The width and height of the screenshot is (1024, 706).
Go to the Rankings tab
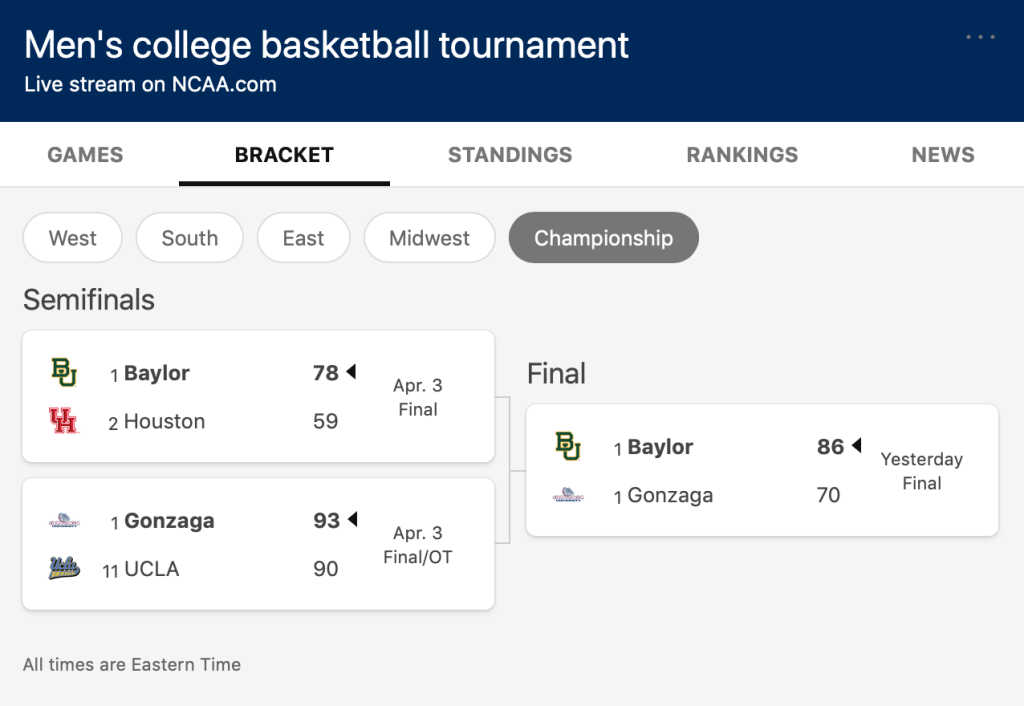point(742,155)
